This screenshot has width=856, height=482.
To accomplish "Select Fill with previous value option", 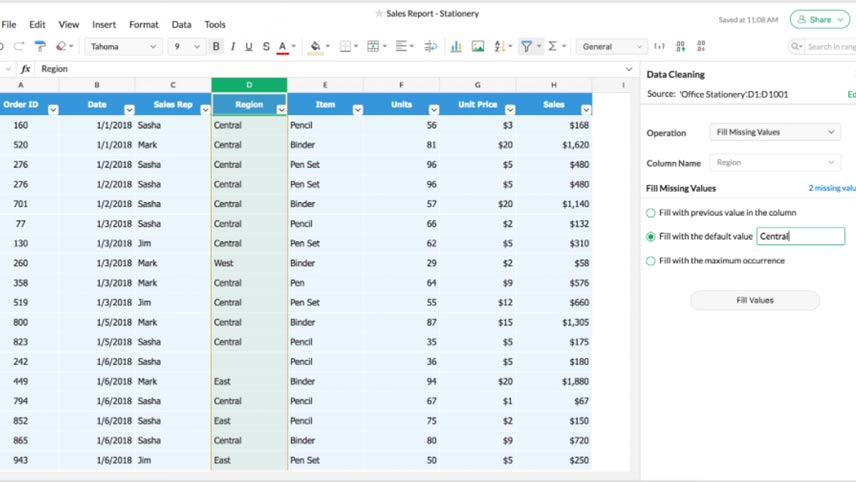I will tap(650, 213).
